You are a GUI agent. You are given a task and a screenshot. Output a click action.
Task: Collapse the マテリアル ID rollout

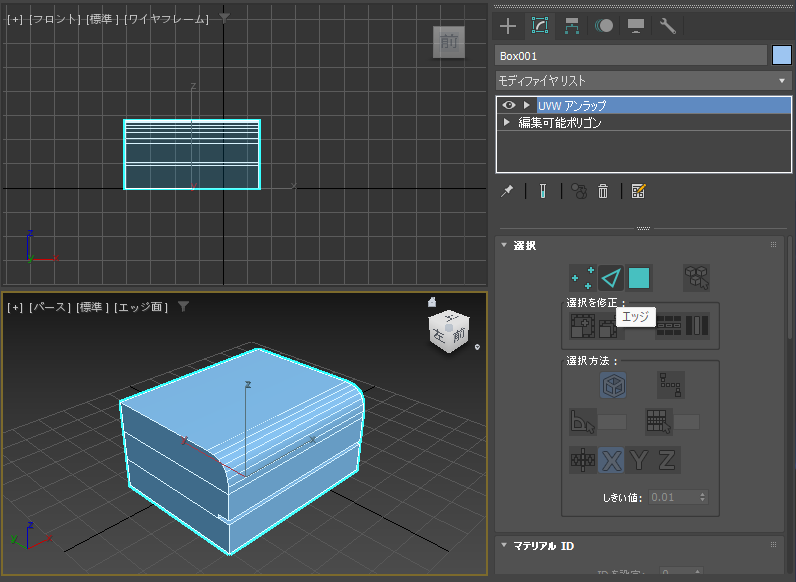pos(504,545)
